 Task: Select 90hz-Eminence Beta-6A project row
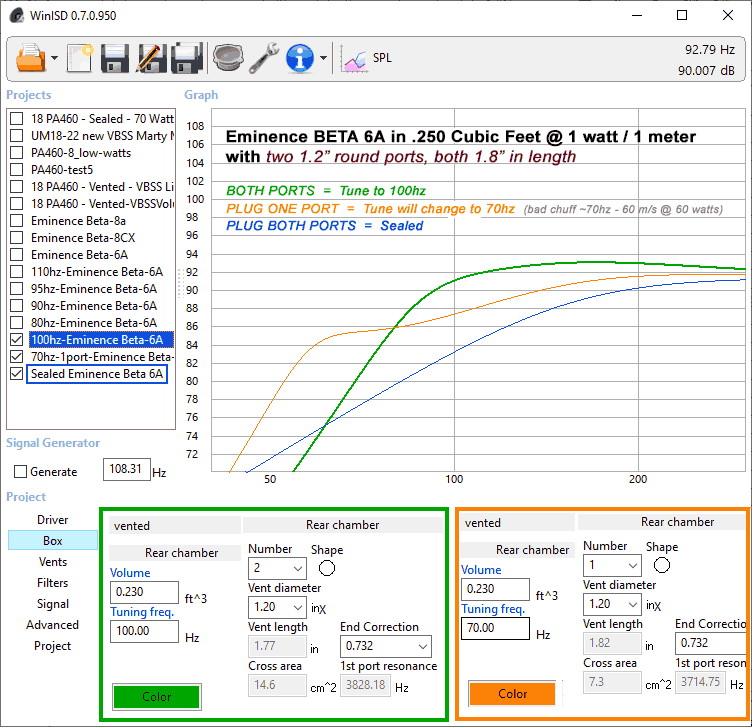pyautogui.click(x=94, y=306)
